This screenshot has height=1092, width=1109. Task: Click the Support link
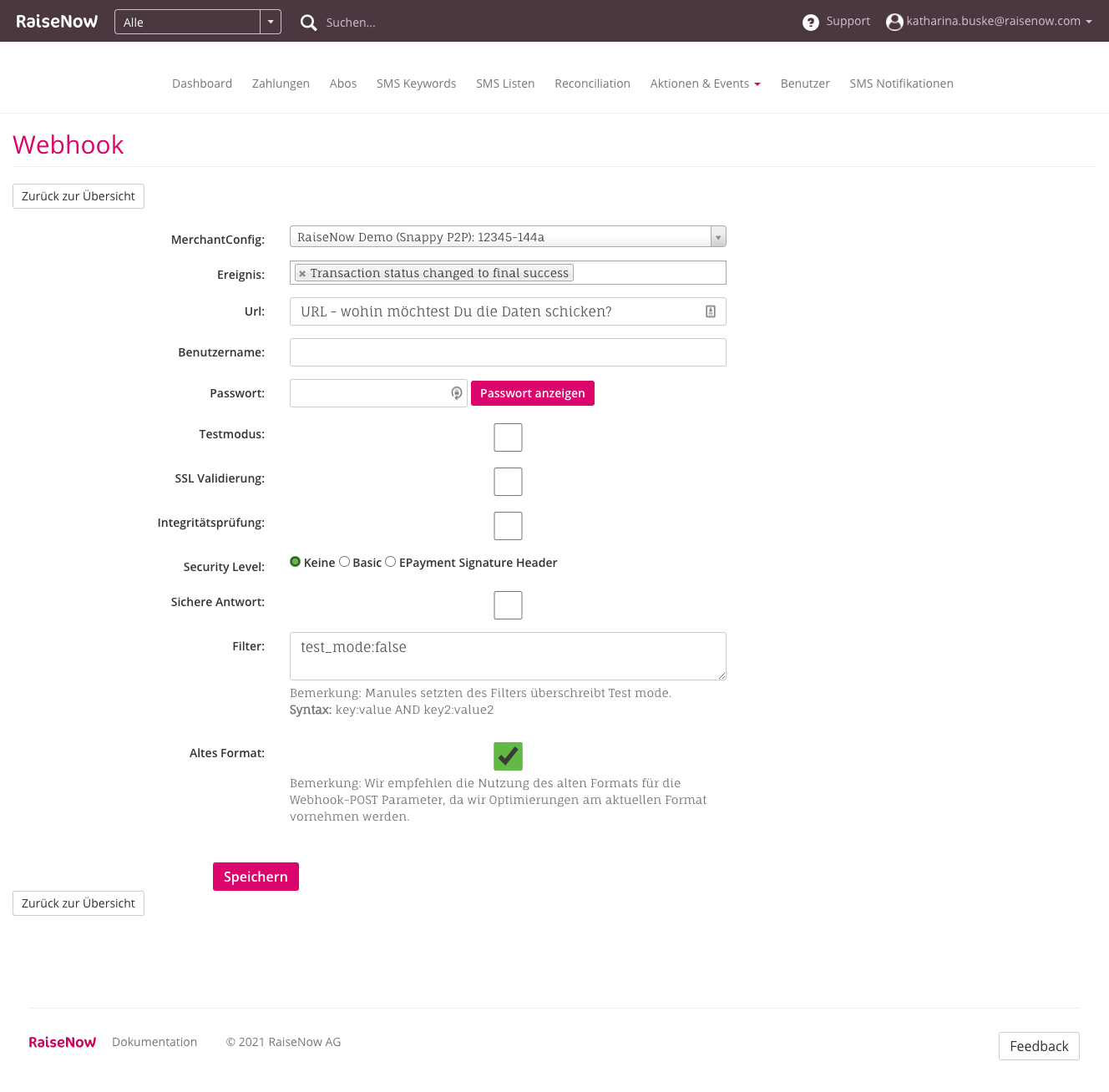coord(848,22)
